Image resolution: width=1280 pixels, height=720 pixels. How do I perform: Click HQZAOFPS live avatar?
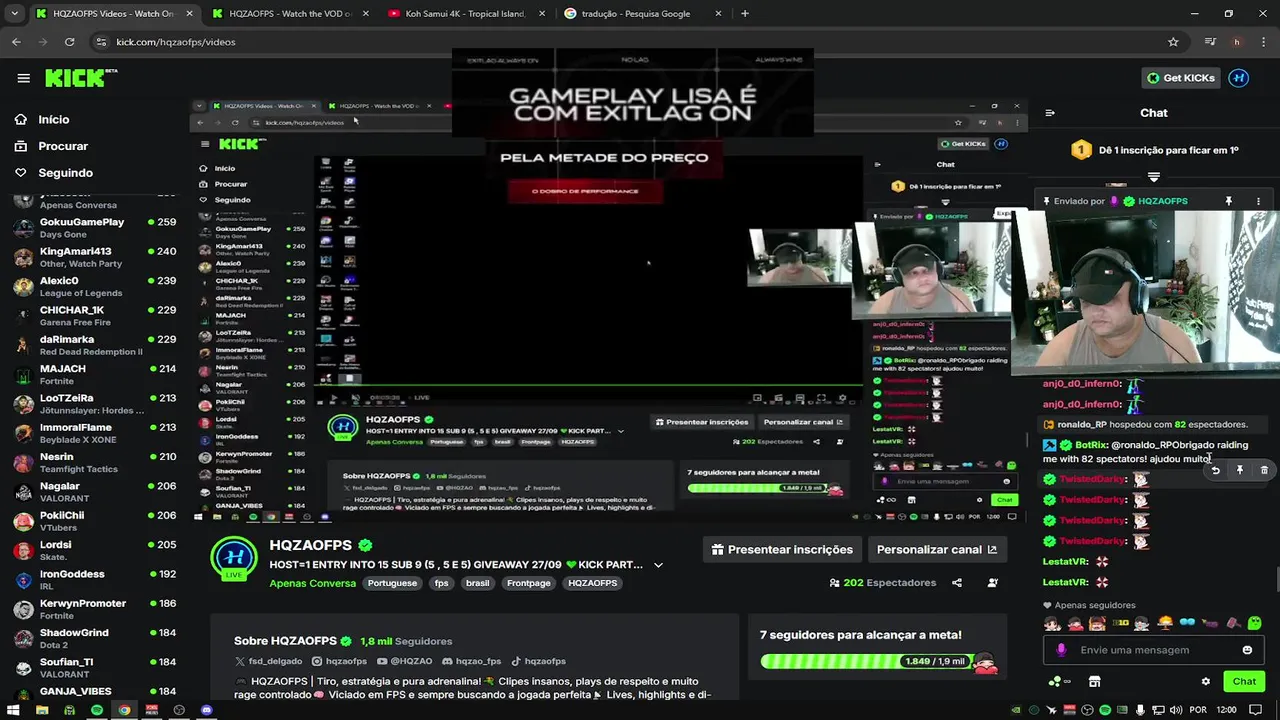[x=233, y=559]
